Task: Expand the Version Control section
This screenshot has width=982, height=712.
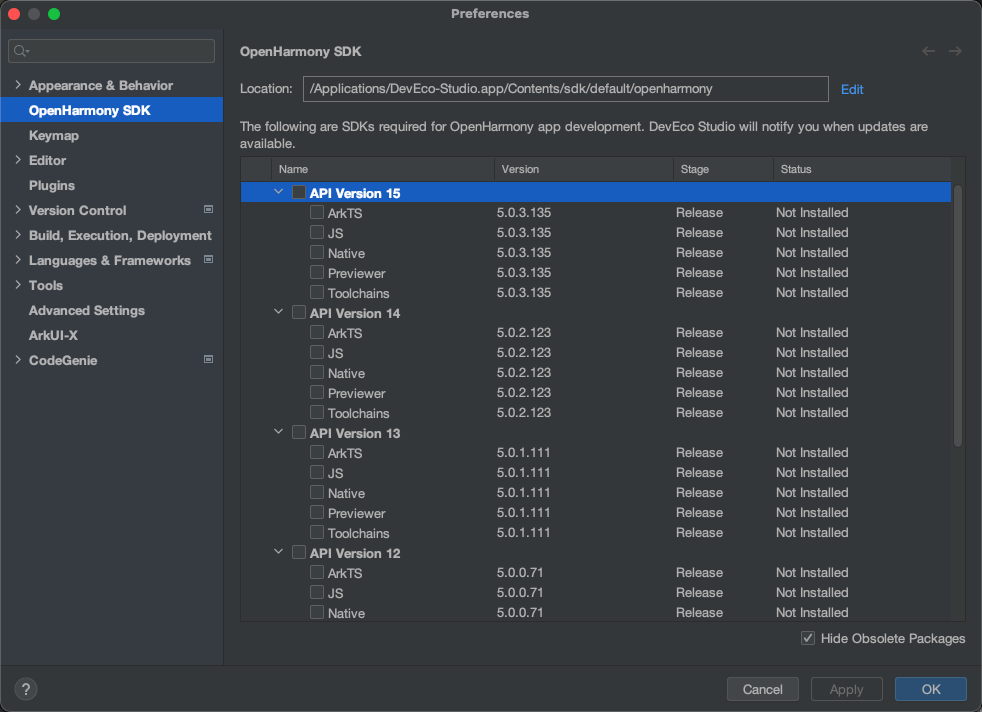Action: pyautogui.click(x=18, y=210)
